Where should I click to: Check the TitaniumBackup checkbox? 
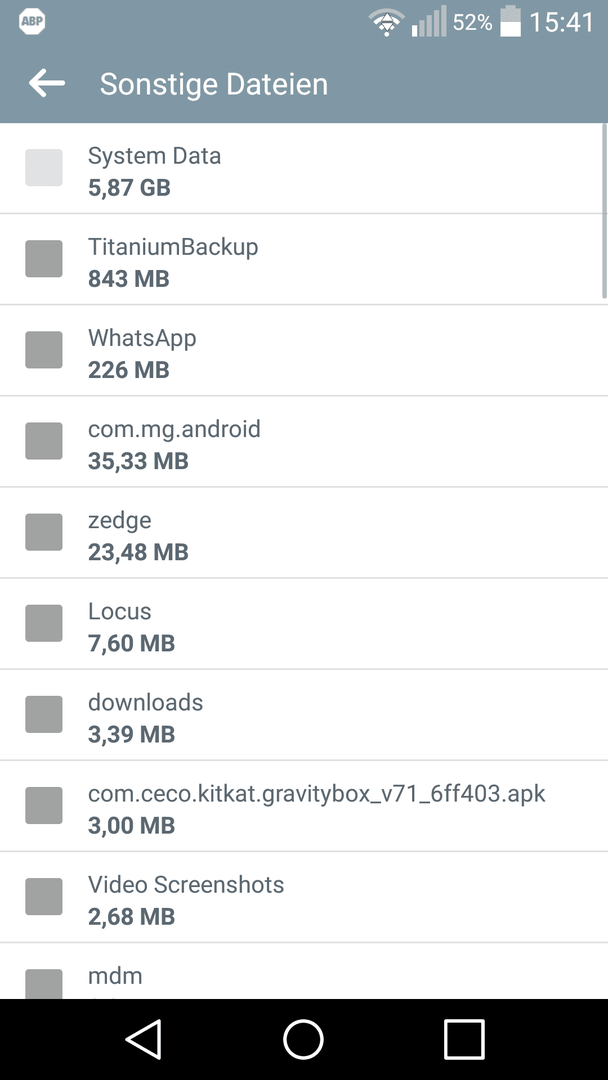tap(44, 259)
